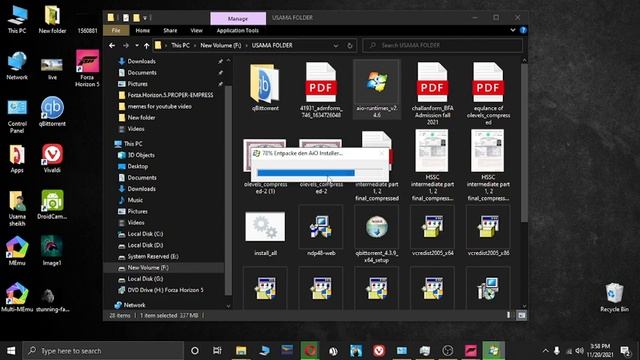Select the qbittorrent_4.3.9_x64_setup file

(x=377, y=235)
